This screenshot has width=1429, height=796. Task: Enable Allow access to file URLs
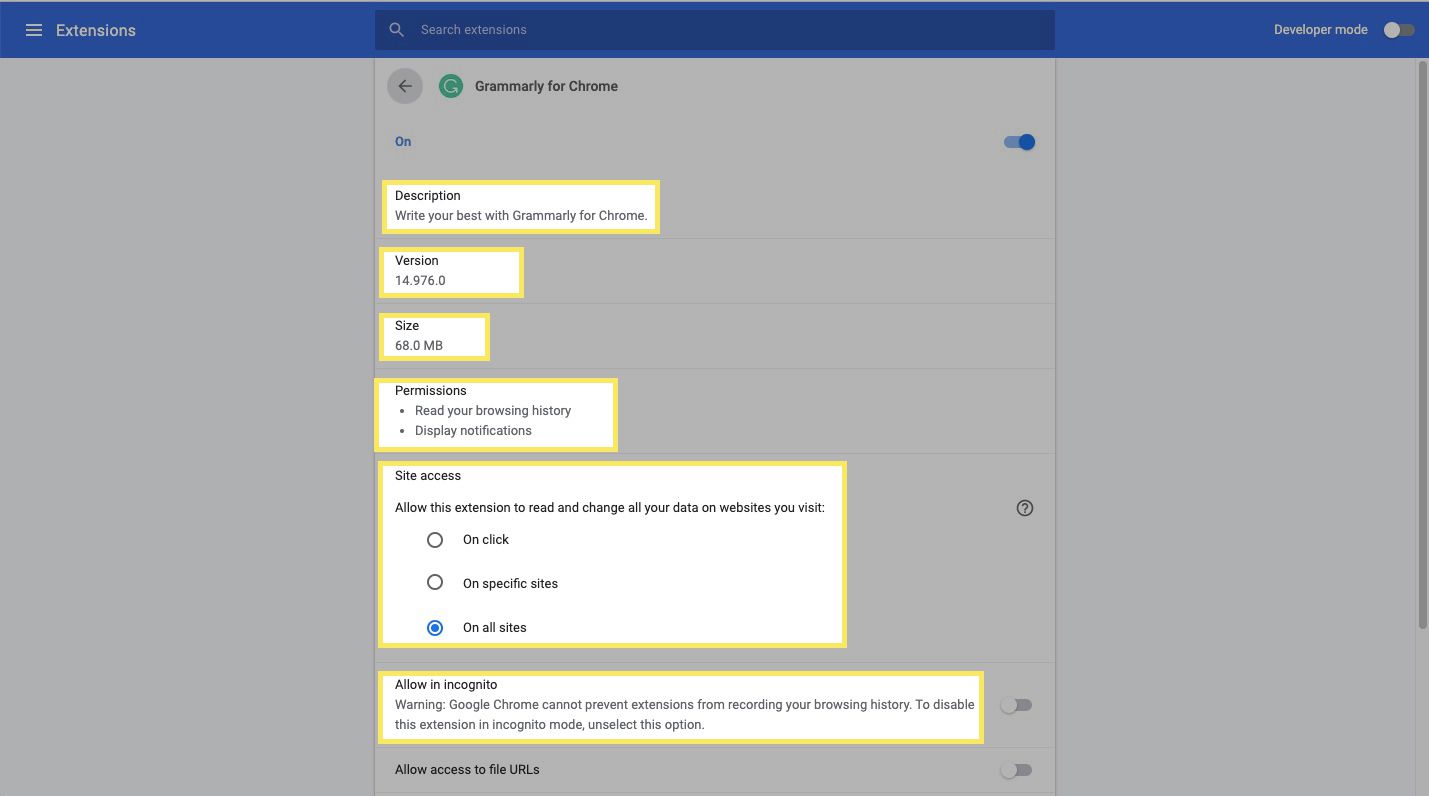[x=1016, y=770]
